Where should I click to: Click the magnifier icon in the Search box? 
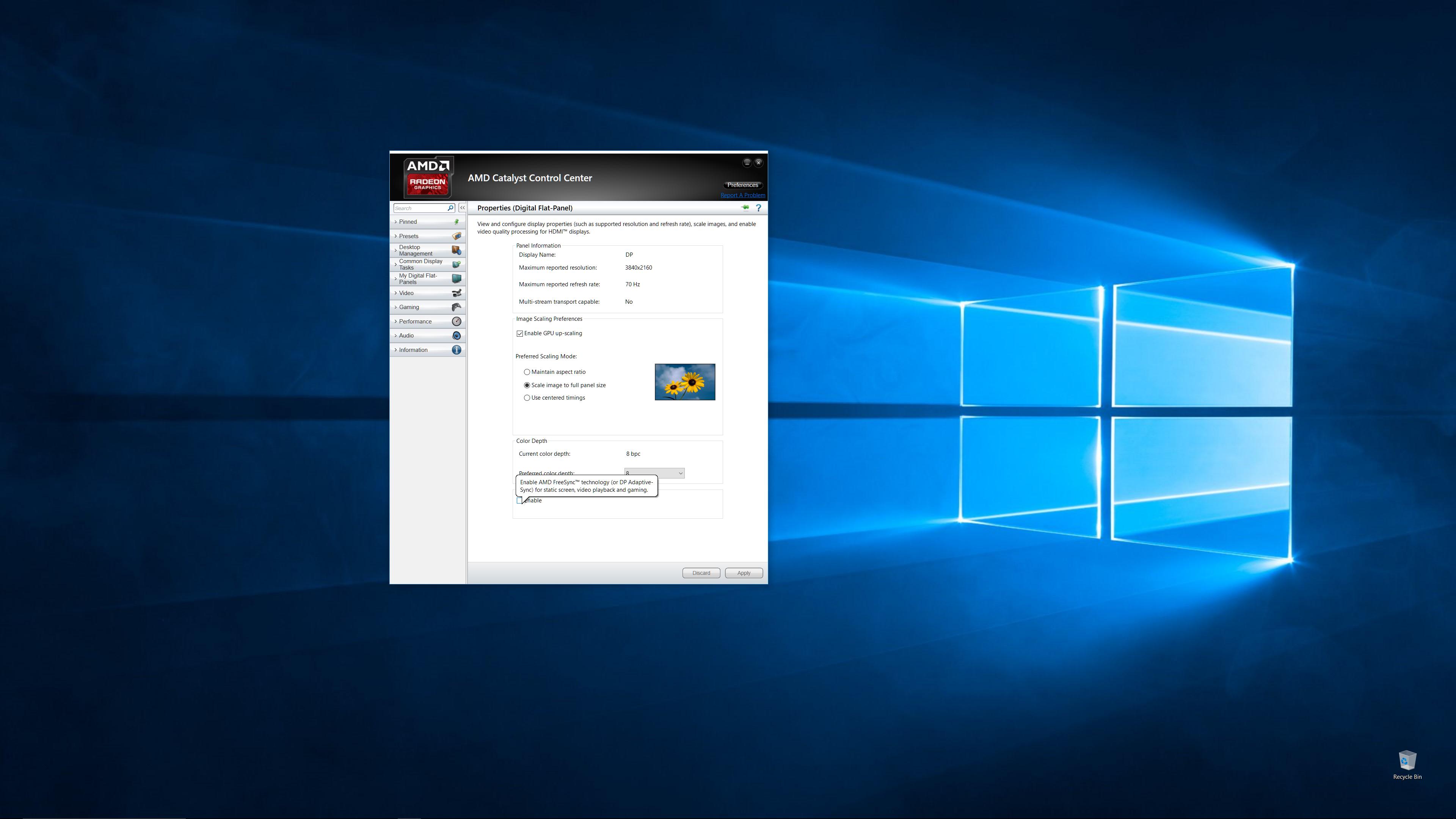click(450, 208)
